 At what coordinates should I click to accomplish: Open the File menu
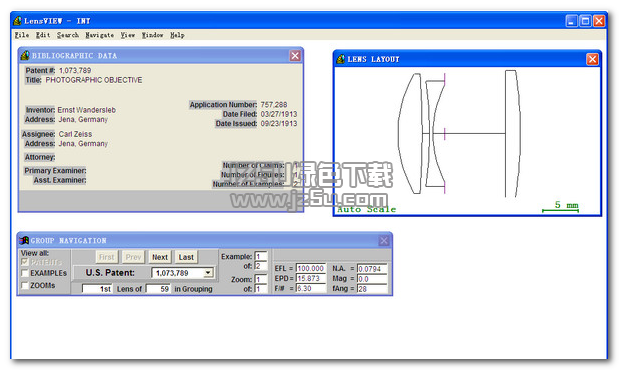[x=22, y=35]
